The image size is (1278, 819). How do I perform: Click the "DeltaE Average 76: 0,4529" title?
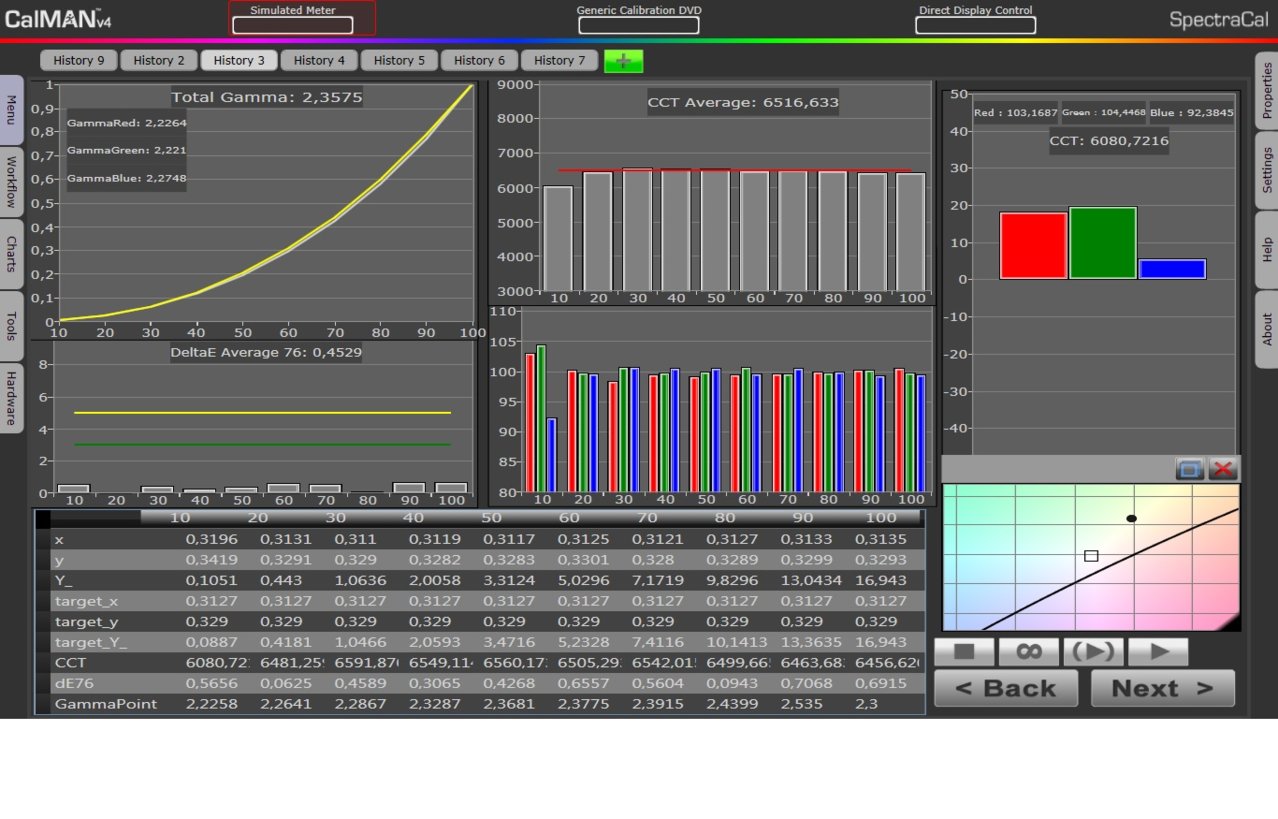(x=266, y=352)
